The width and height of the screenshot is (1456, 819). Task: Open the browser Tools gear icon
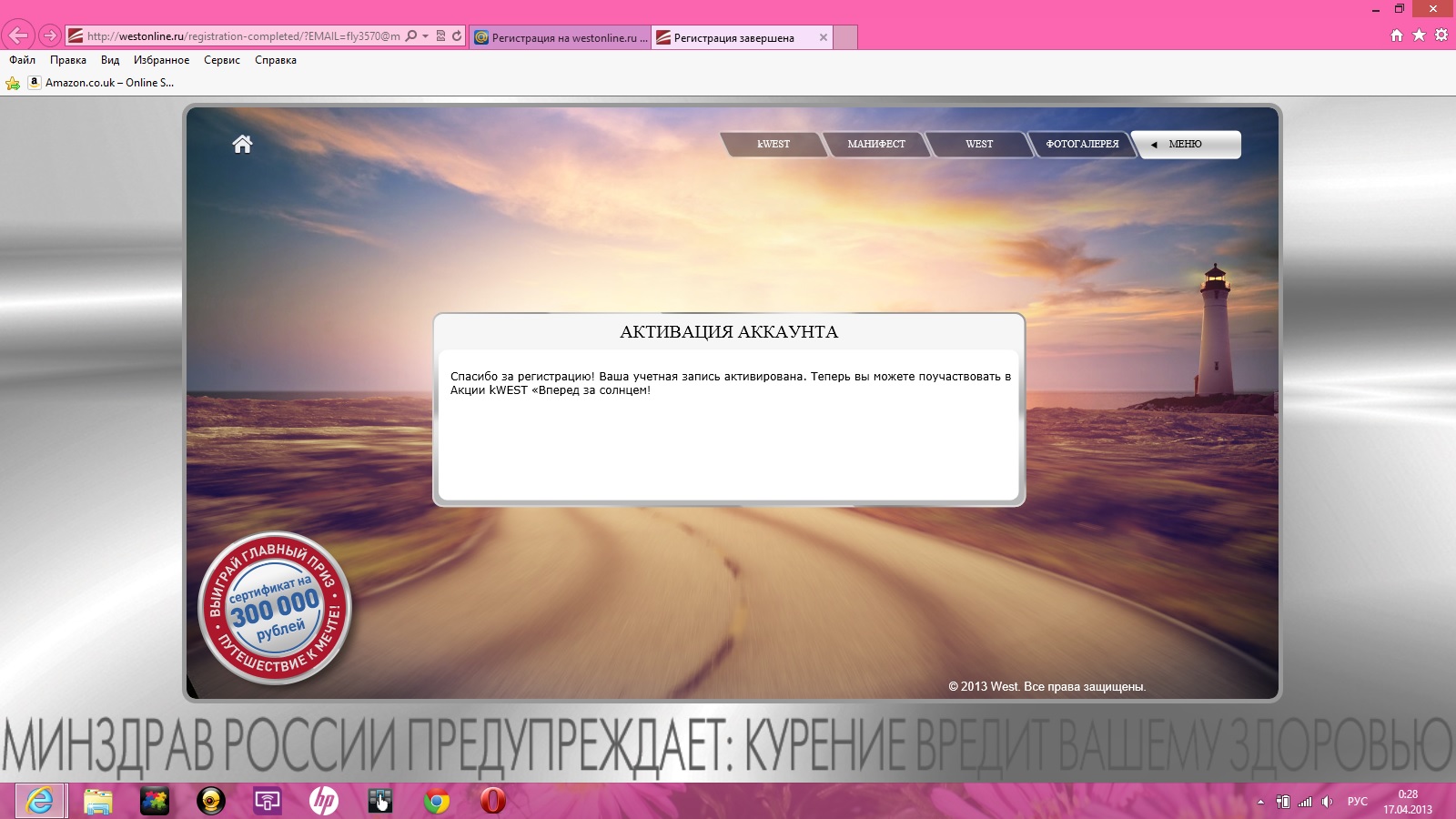pos(1441,35)
